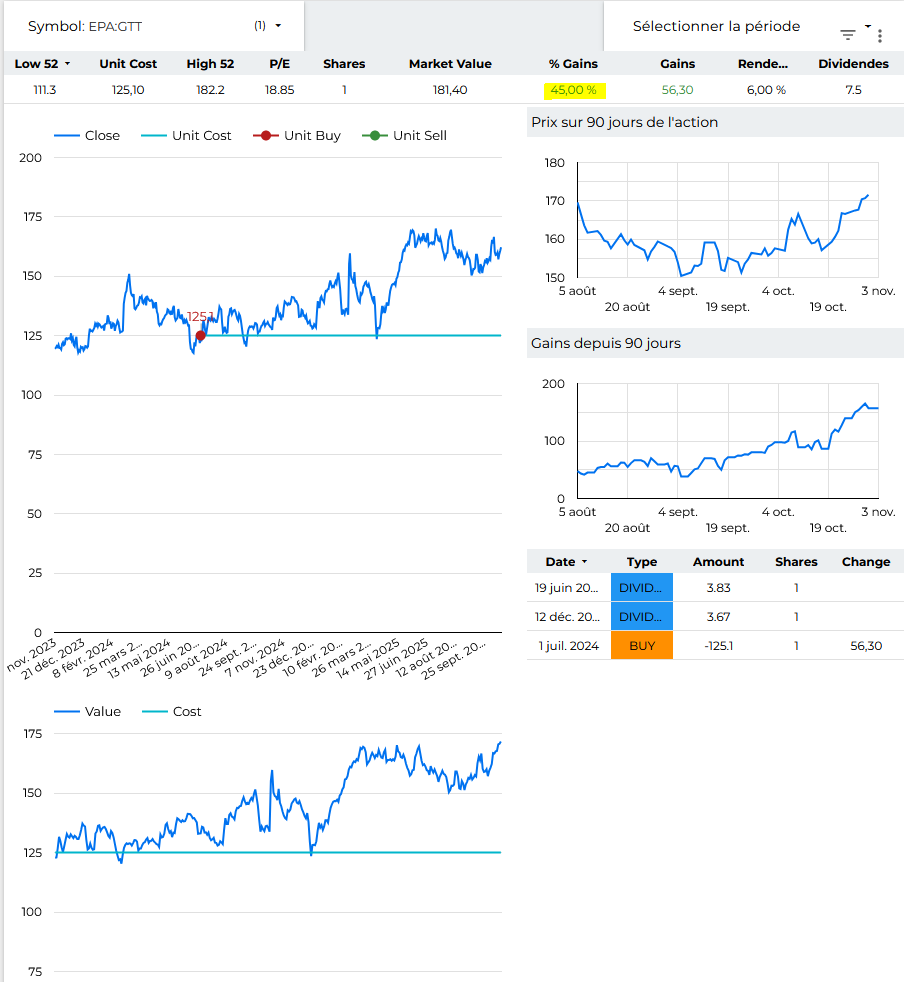The image size is (904, 982).
Task: Toggle the Cost legend in bottom chart
Action: coord(171,712)
